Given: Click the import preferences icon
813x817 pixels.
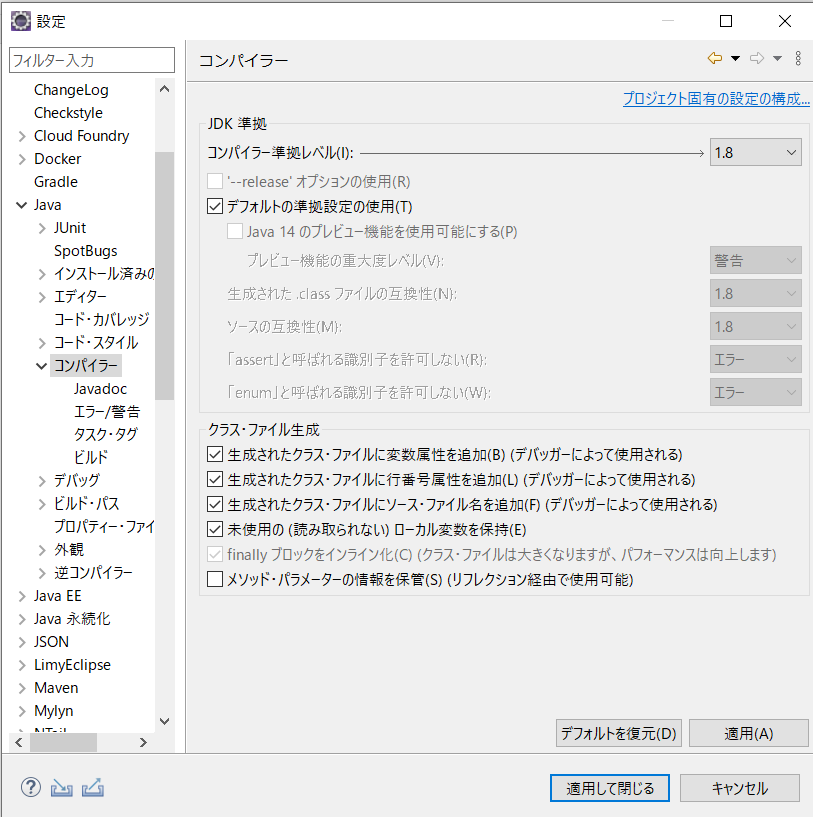Looking at the screenshot, I should coord(61,788).
